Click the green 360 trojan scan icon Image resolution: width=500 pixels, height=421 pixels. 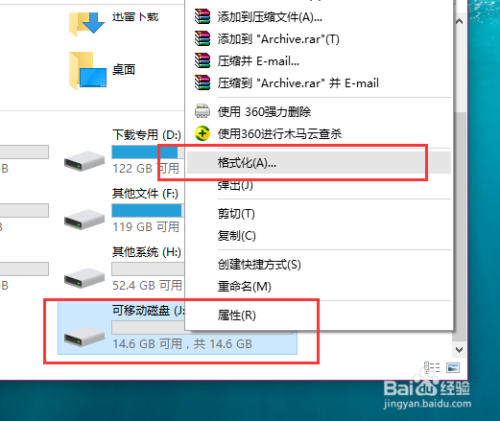[202, 134]
